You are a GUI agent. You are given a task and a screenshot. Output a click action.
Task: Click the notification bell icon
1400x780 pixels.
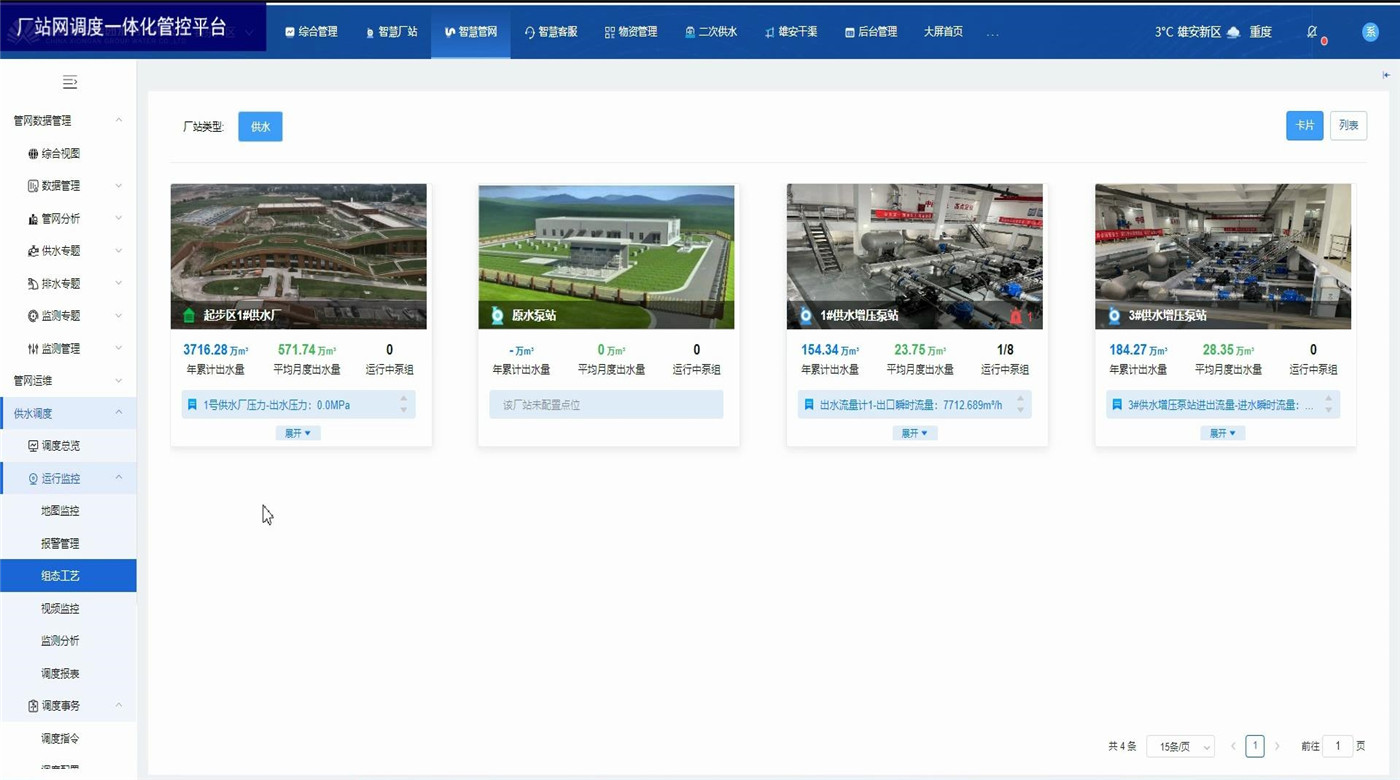1312,32
